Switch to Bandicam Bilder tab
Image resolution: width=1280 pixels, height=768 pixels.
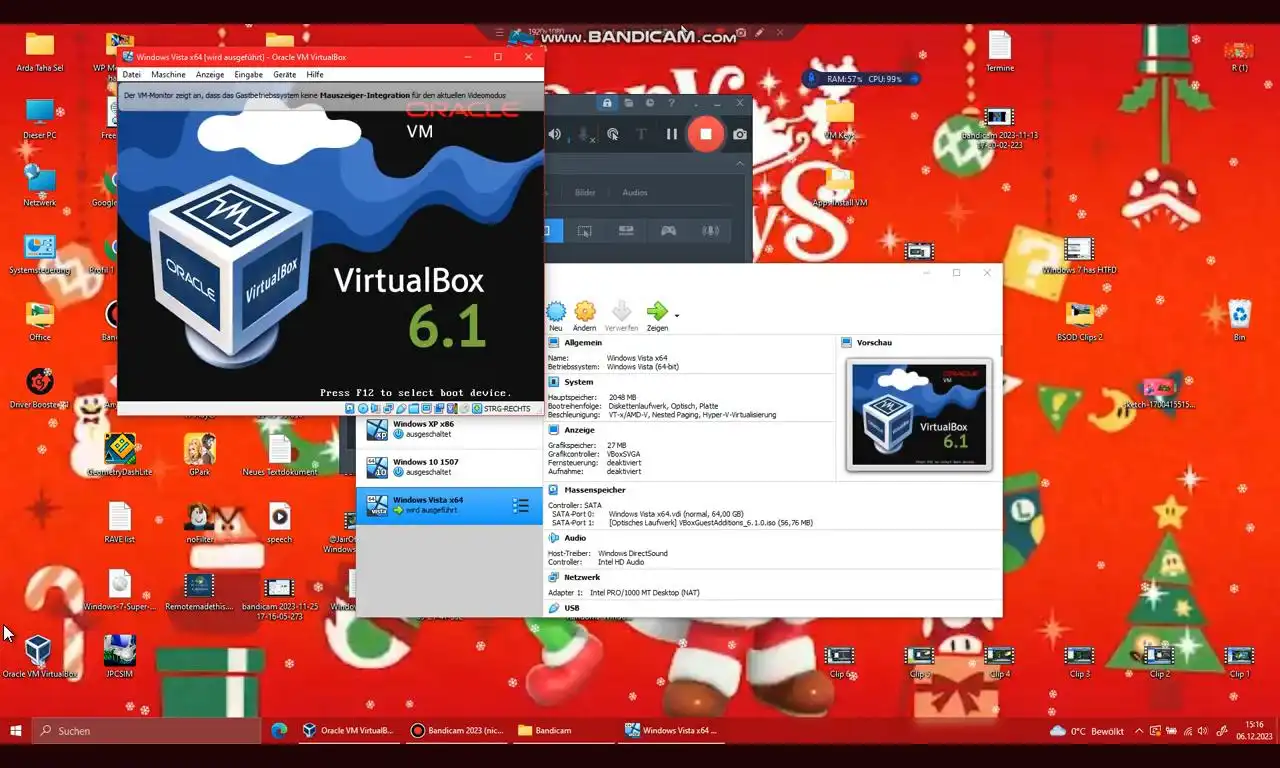tap(585, 192)
